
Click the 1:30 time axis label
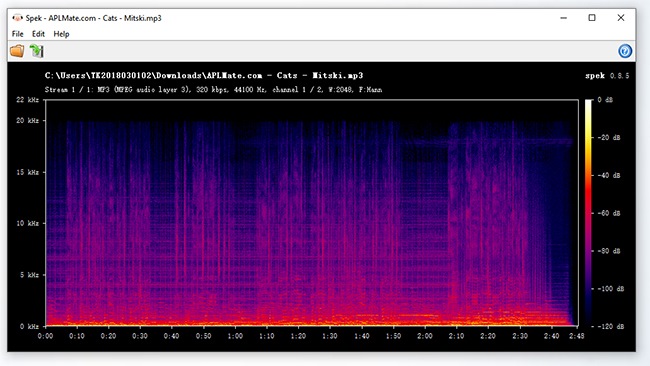click(330, 336)
